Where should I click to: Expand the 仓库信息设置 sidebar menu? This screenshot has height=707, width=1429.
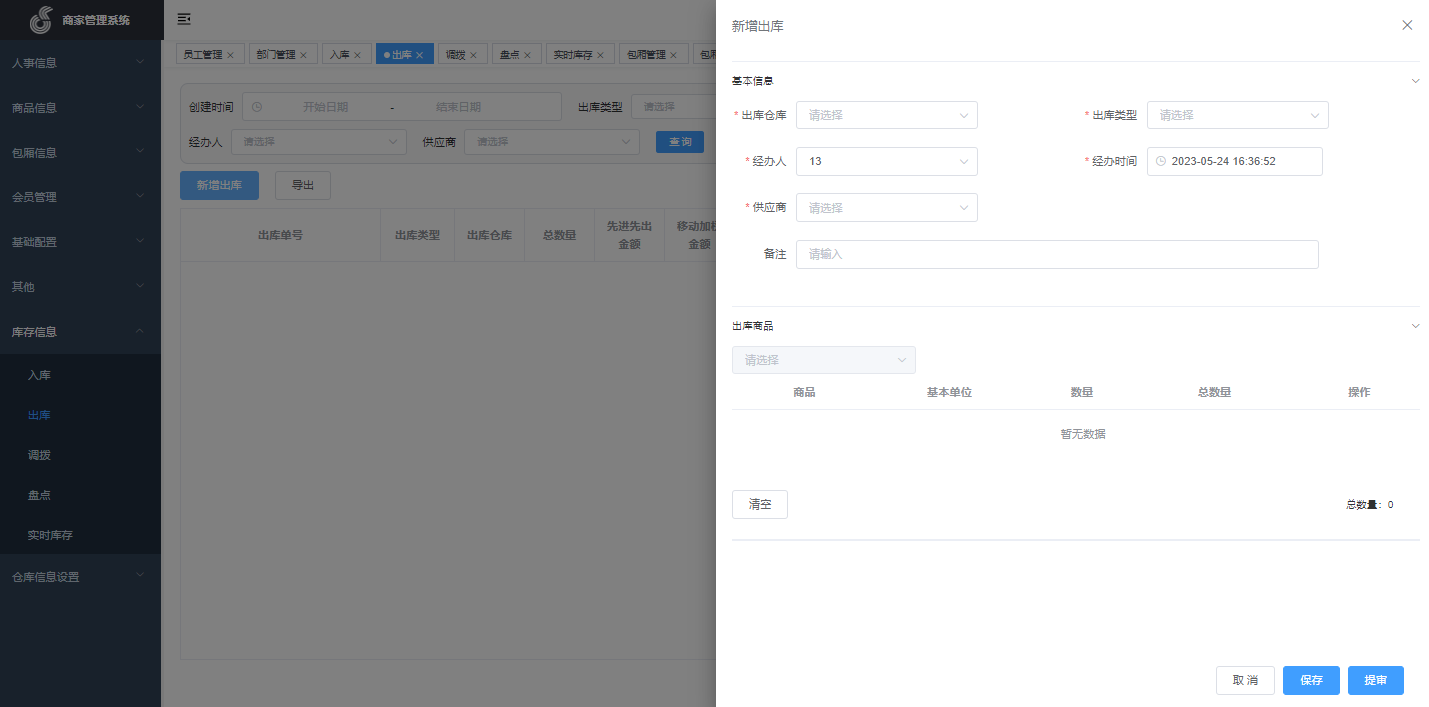tap(80, 577)
